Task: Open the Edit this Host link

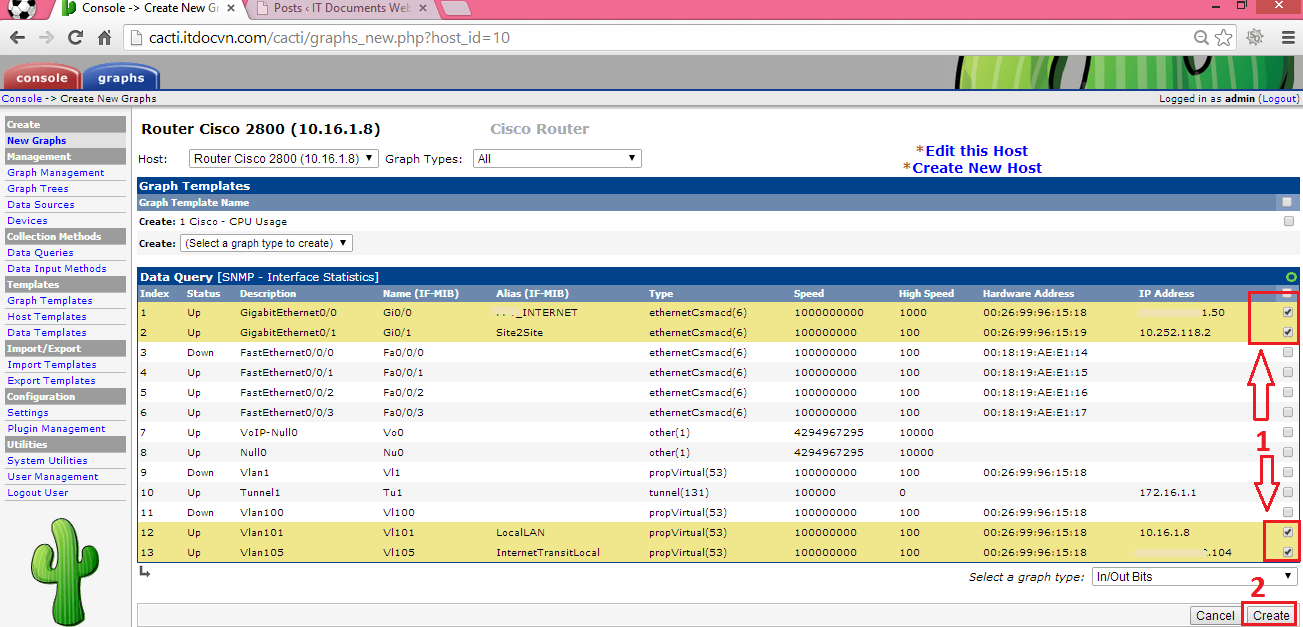Action: tap(976, 151)
